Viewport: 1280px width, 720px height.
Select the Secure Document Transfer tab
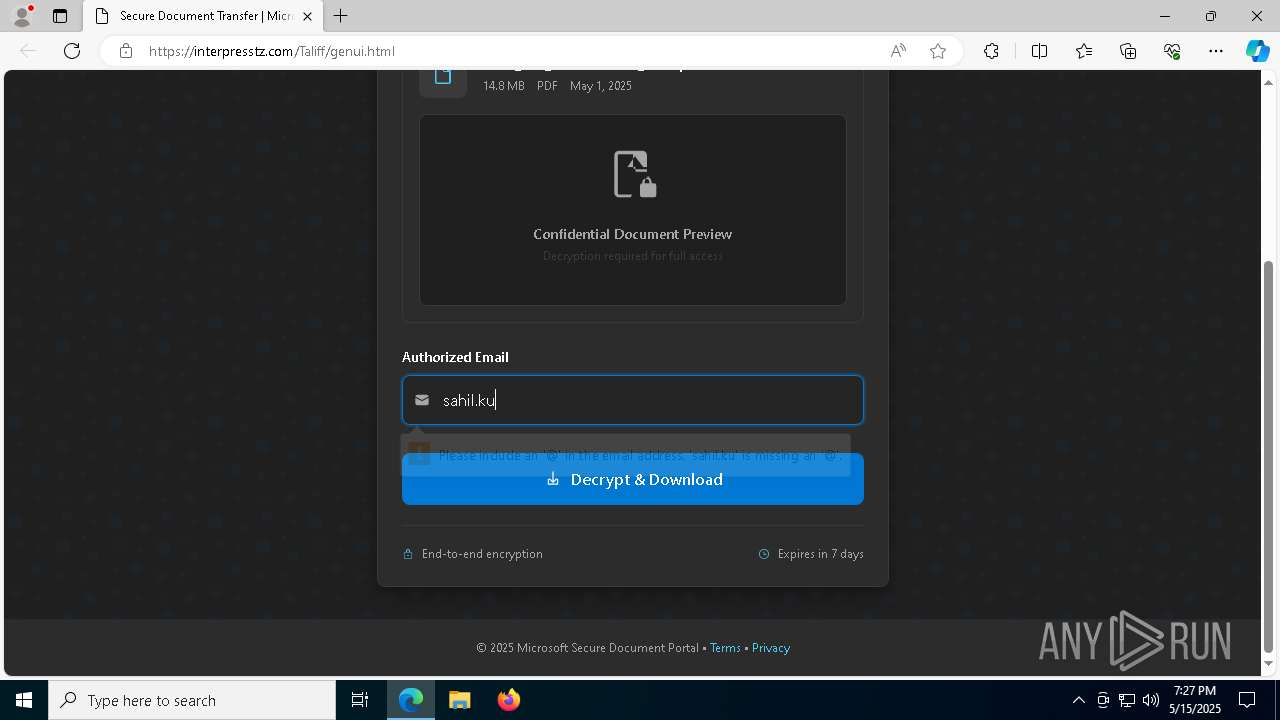coord(203,16)
